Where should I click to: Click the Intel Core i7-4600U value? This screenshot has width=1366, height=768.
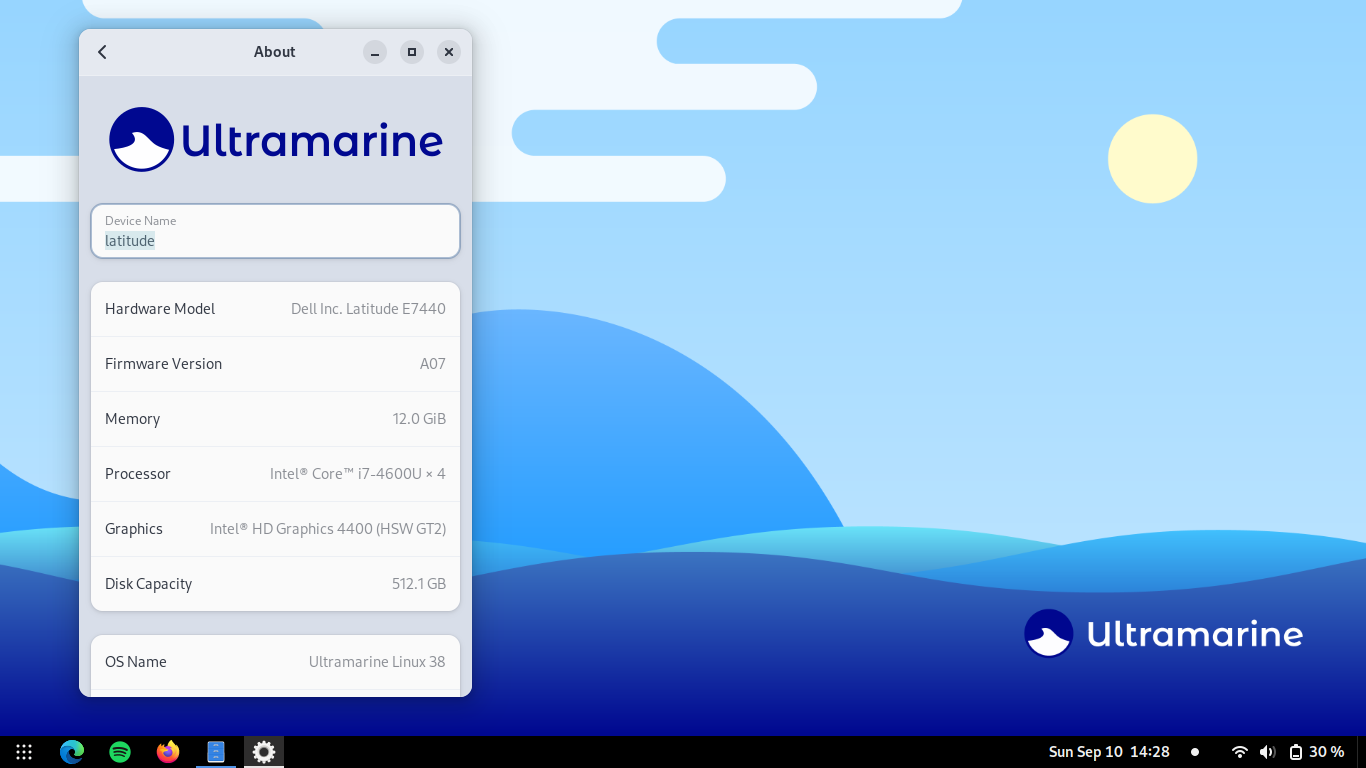click(x=358, y=474)
